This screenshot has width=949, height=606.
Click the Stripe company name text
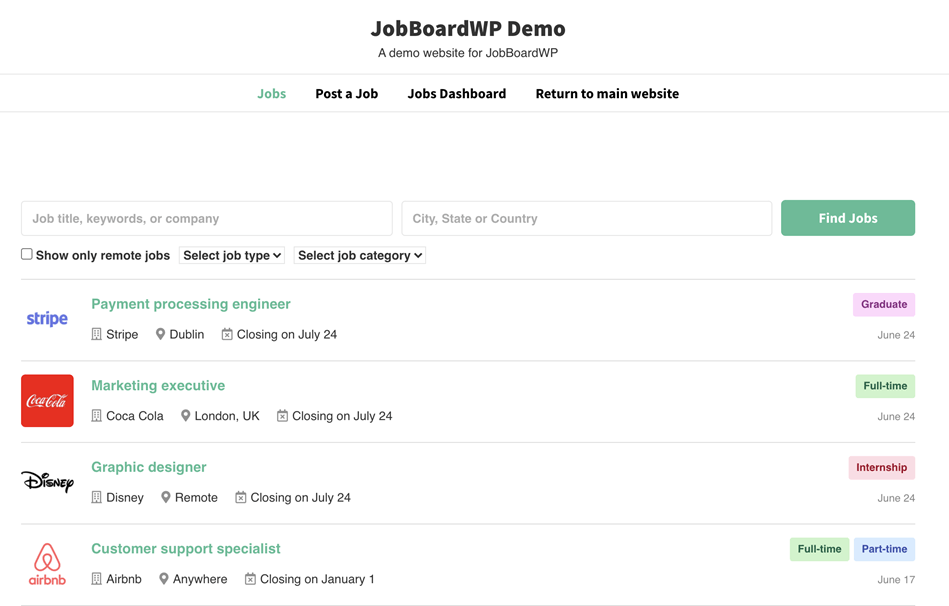pos(122,334)
